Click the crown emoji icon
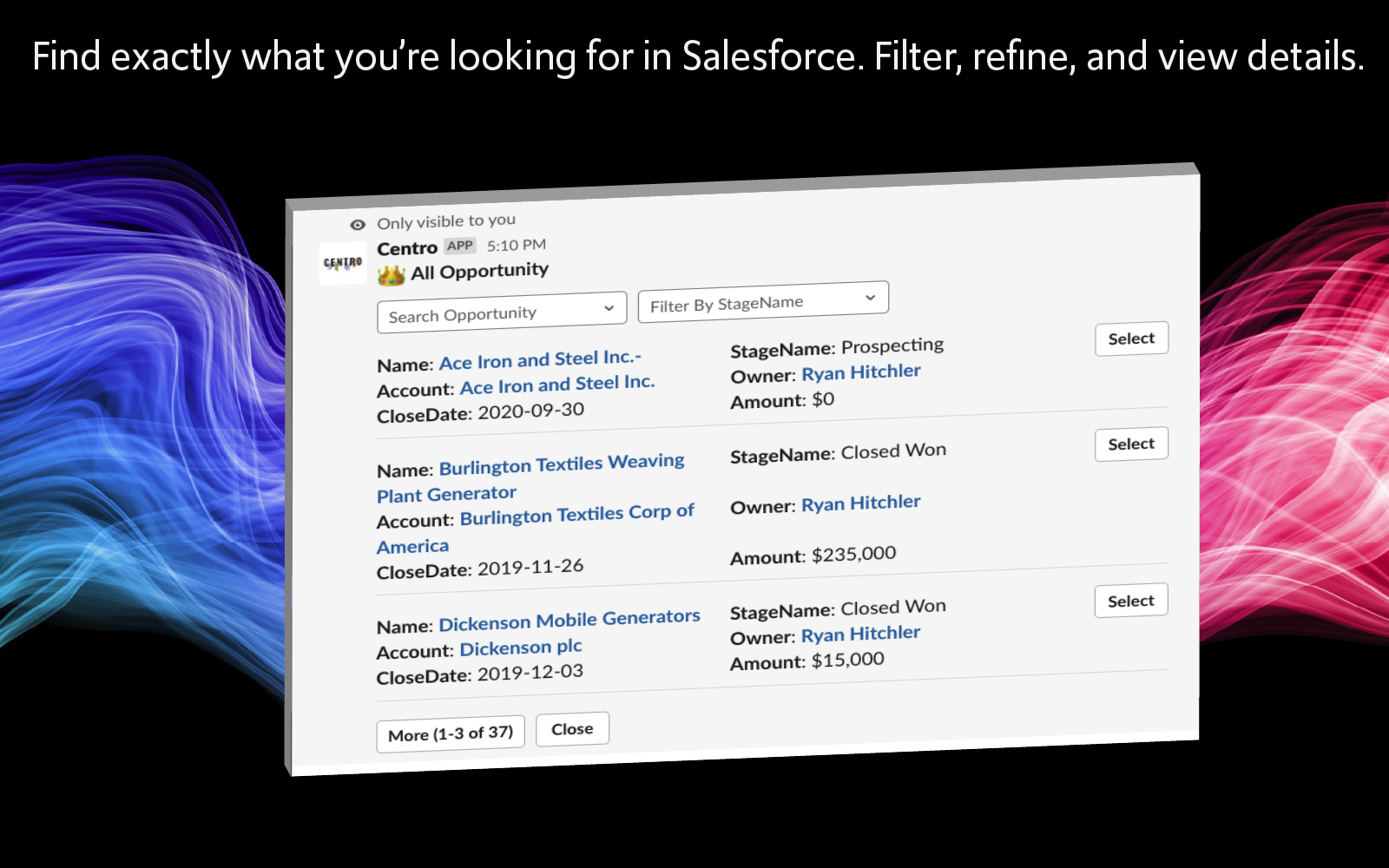The height and width of the screenshot is (868, 1389). pos(392,275)
